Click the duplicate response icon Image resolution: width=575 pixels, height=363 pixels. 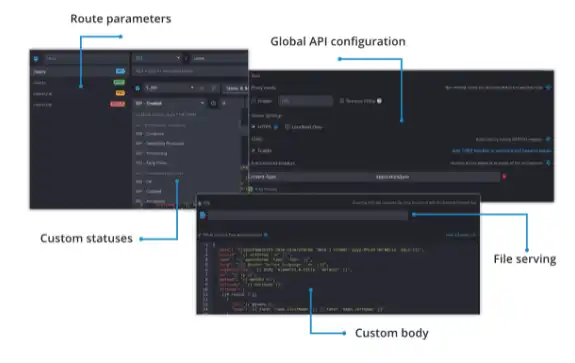point(214,88)
